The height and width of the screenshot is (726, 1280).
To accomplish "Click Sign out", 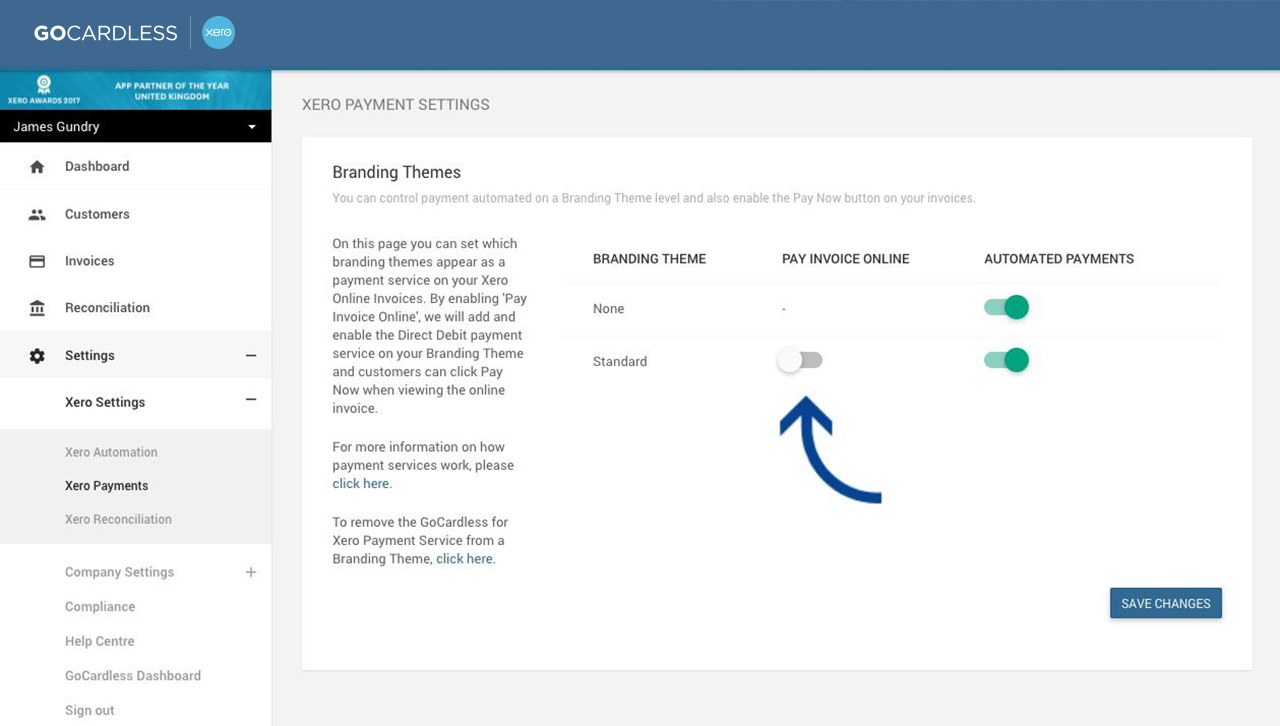I will [x=90, y=710].
